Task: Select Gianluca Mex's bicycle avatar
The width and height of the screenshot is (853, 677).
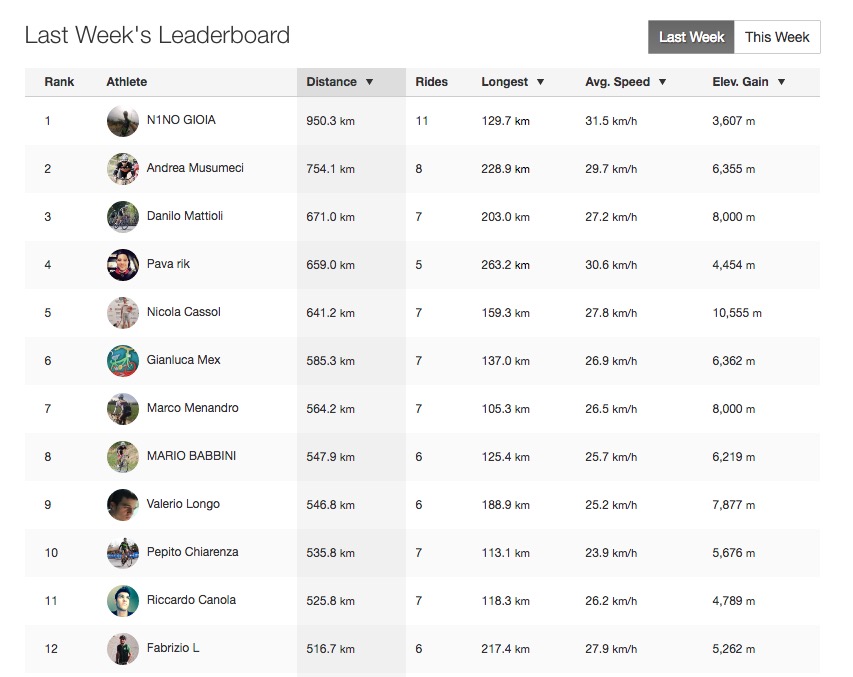Action: coord(123,361)
